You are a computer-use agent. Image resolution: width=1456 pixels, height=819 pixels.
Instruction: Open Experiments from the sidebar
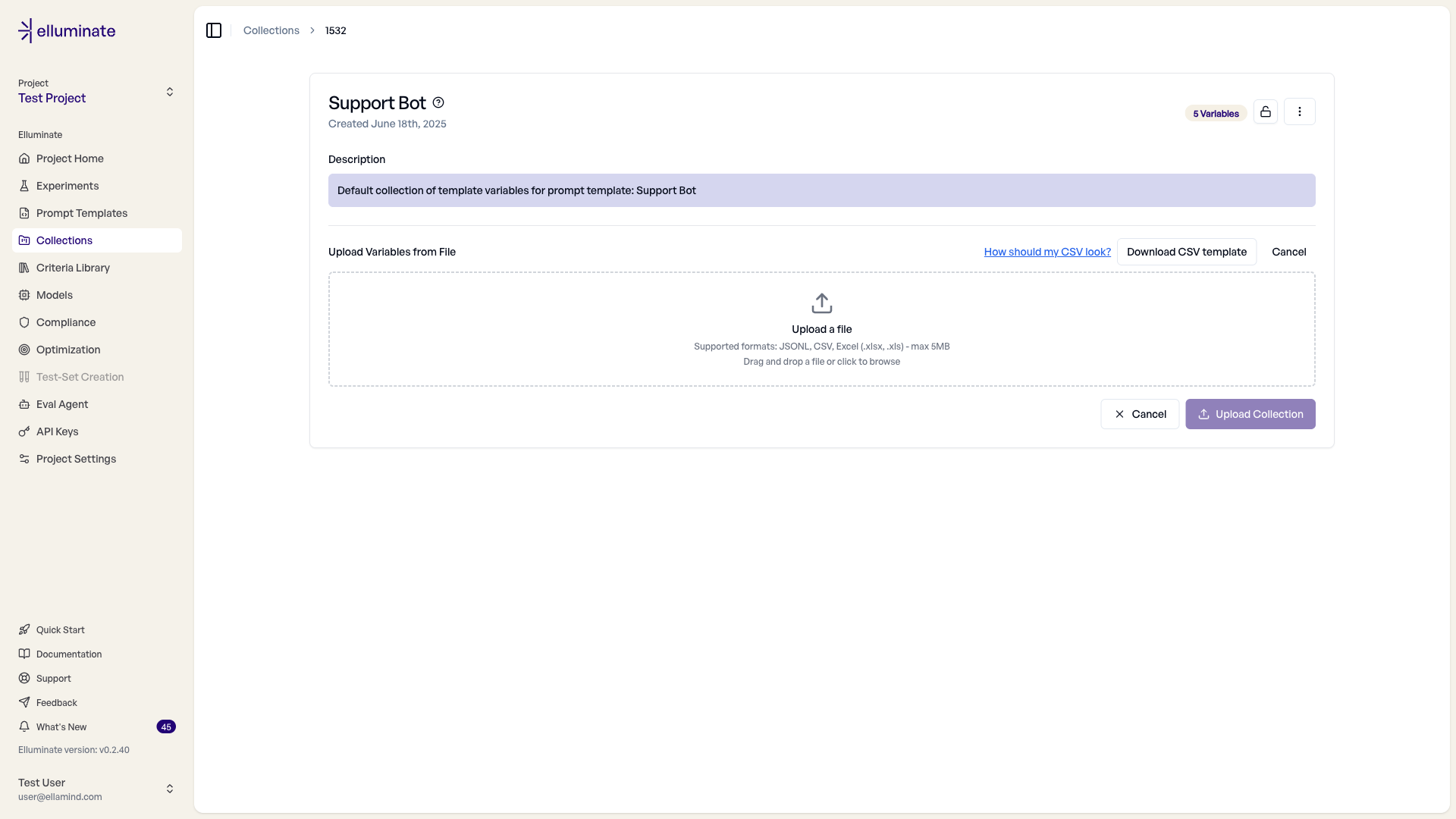click(x=67, y=186)
